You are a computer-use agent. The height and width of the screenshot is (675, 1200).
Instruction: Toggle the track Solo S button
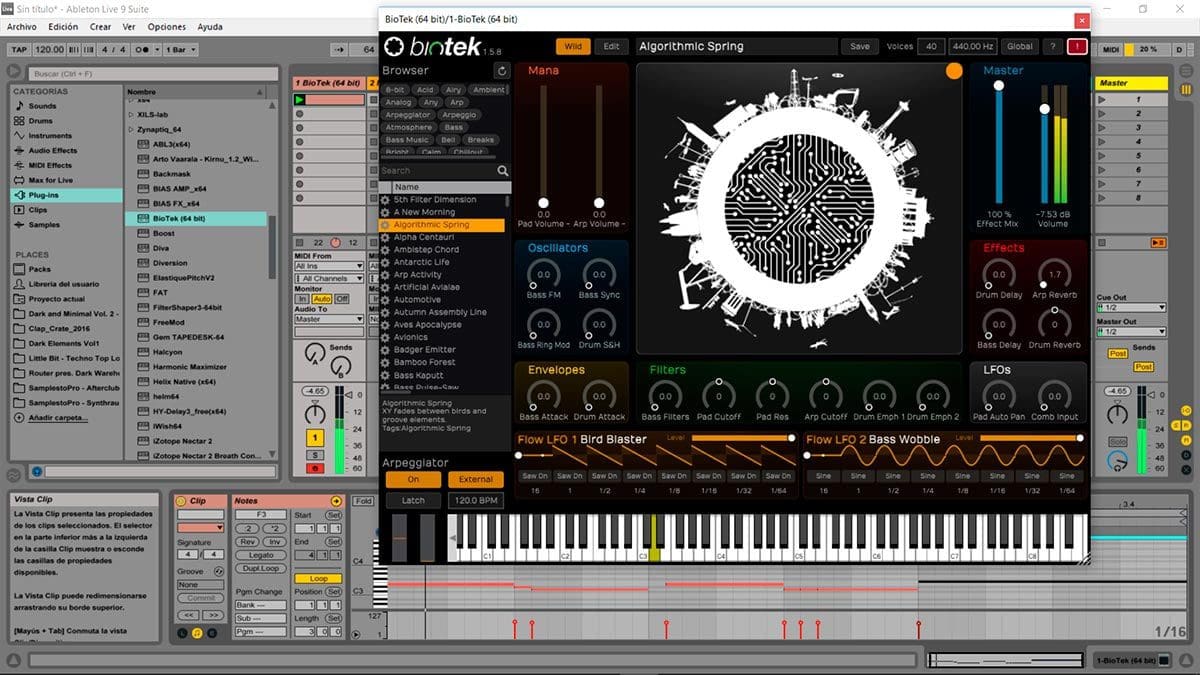coord(315,455)
